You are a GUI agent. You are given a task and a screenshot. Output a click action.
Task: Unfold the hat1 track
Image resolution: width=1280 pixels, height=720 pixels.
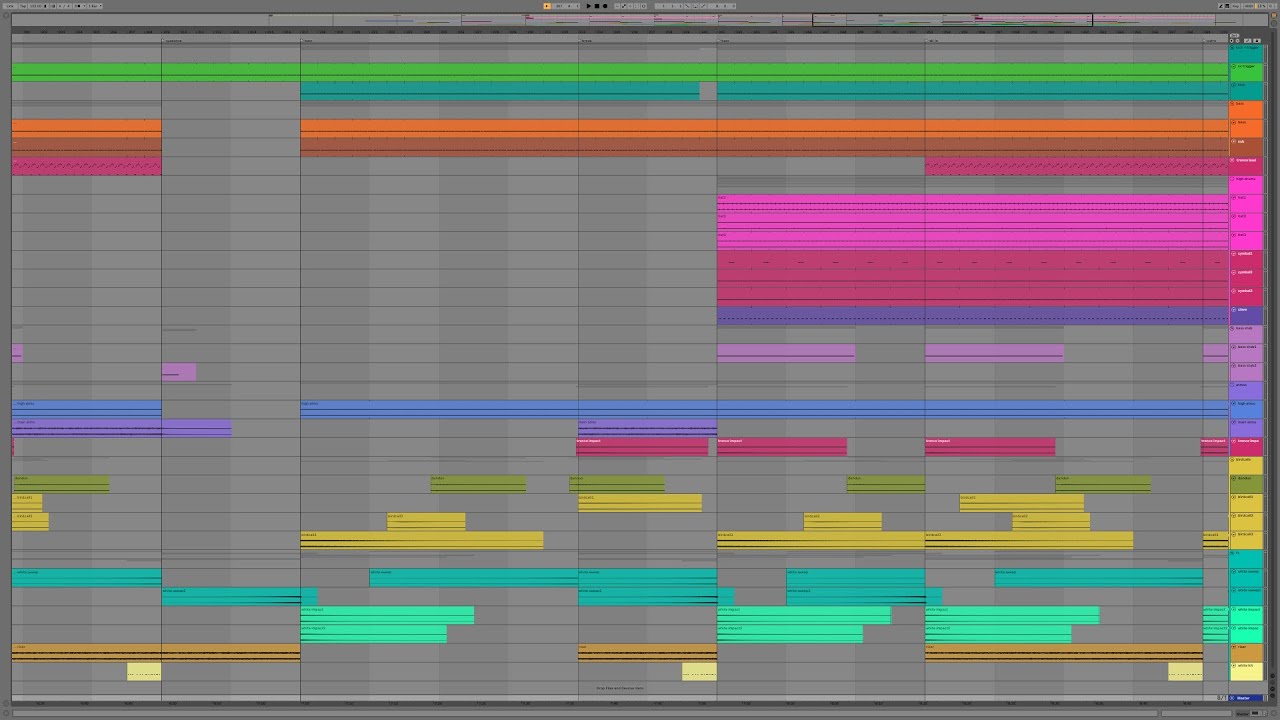point(1233,197)
